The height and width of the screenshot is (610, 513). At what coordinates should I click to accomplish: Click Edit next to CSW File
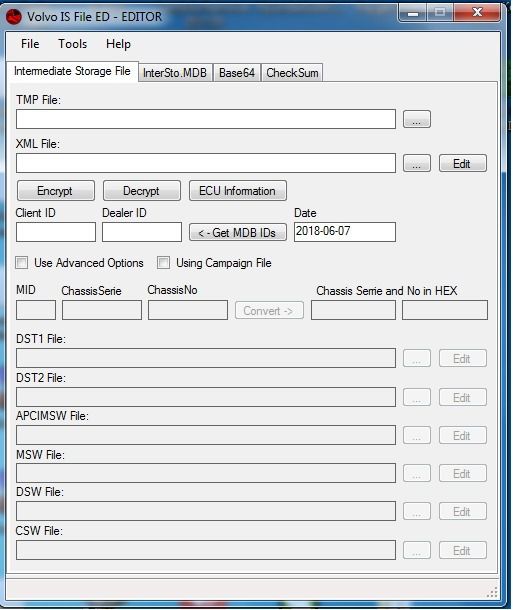(462, 550)
